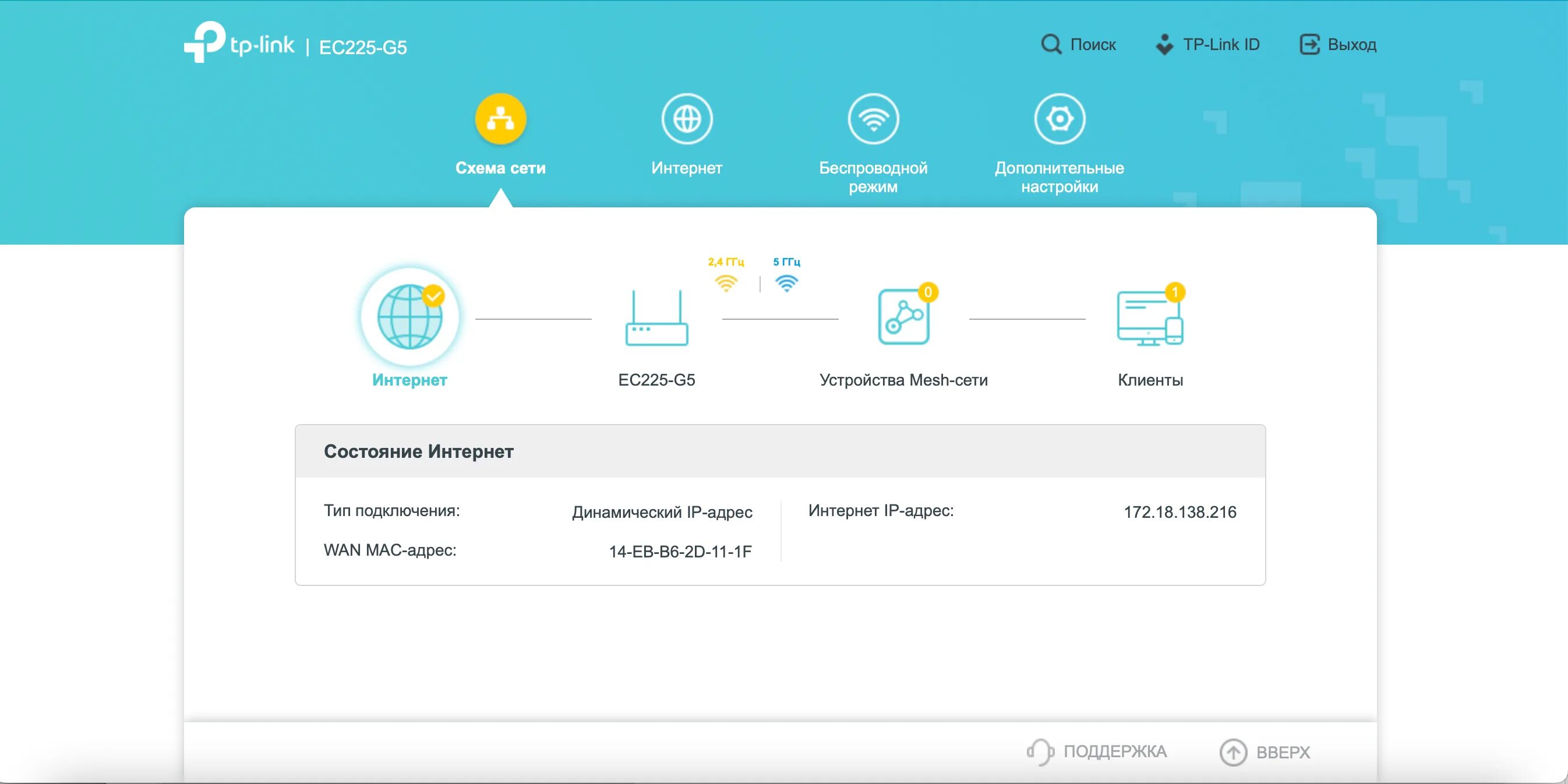Click the TP-Link logo in the header
Viewport: 1568px width, 784px height.
pos(239,42)
